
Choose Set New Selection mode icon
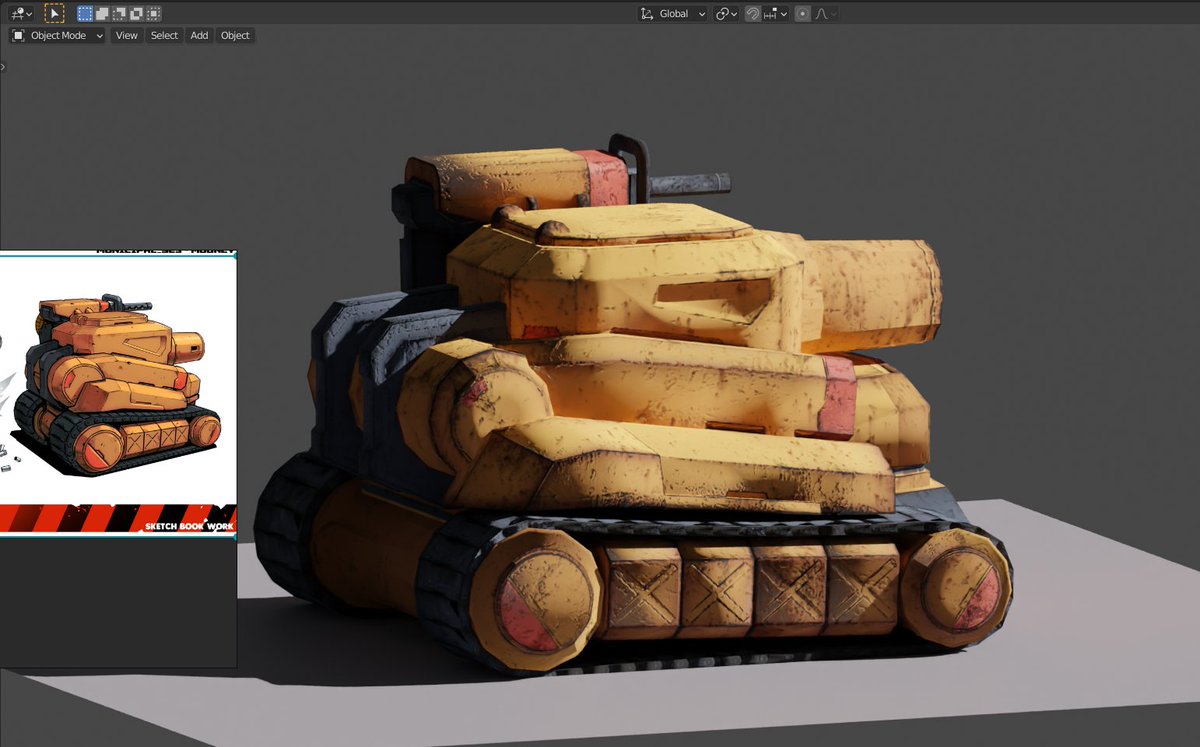pyautogui.click(x=85, y=14)
